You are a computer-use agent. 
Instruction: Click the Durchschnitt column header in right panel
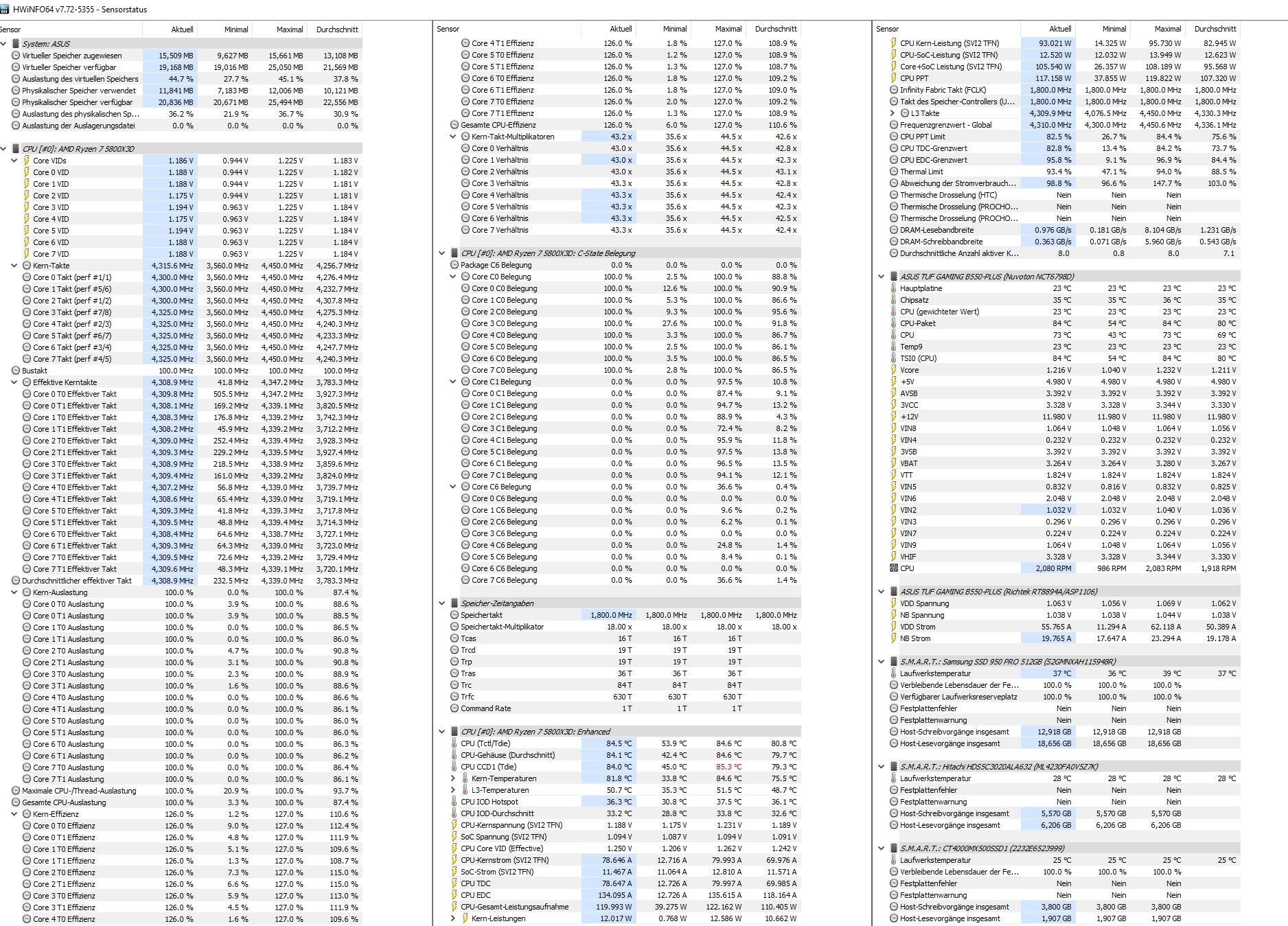1212,29
